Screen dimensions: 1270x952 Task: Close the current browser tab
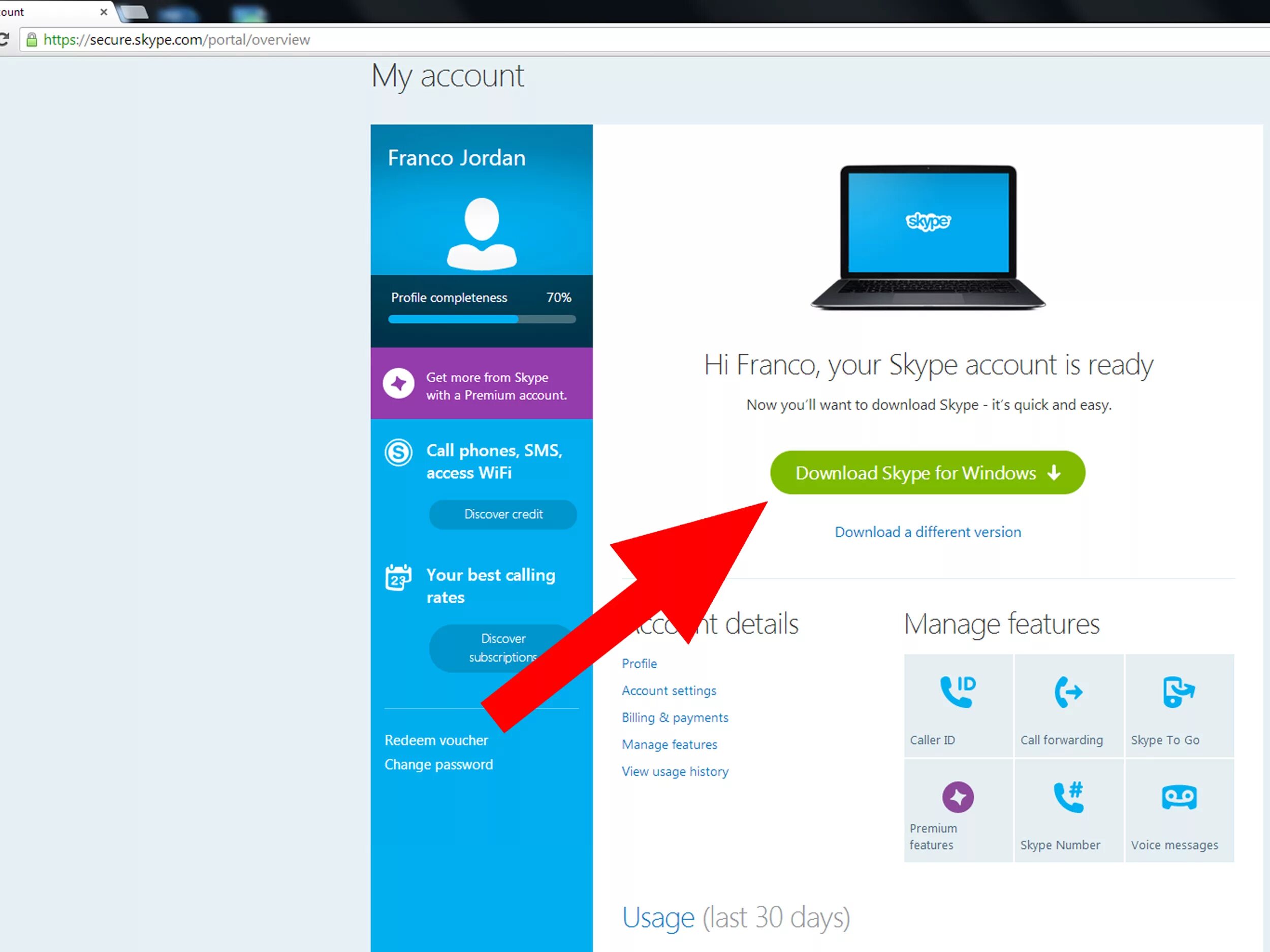click(103, 12)
